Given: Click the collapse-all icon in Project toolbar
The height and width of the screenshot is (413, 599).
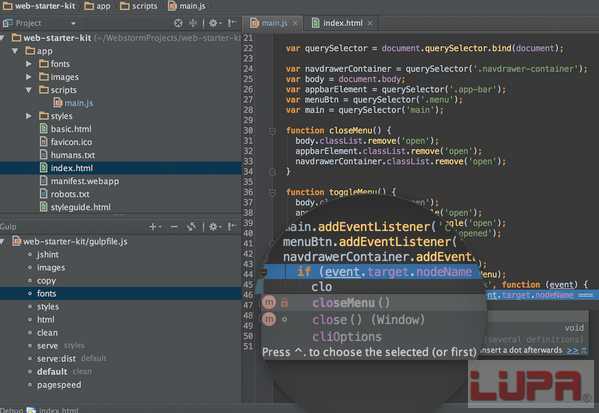Looking at the screenshot, I should coord(193,23).
